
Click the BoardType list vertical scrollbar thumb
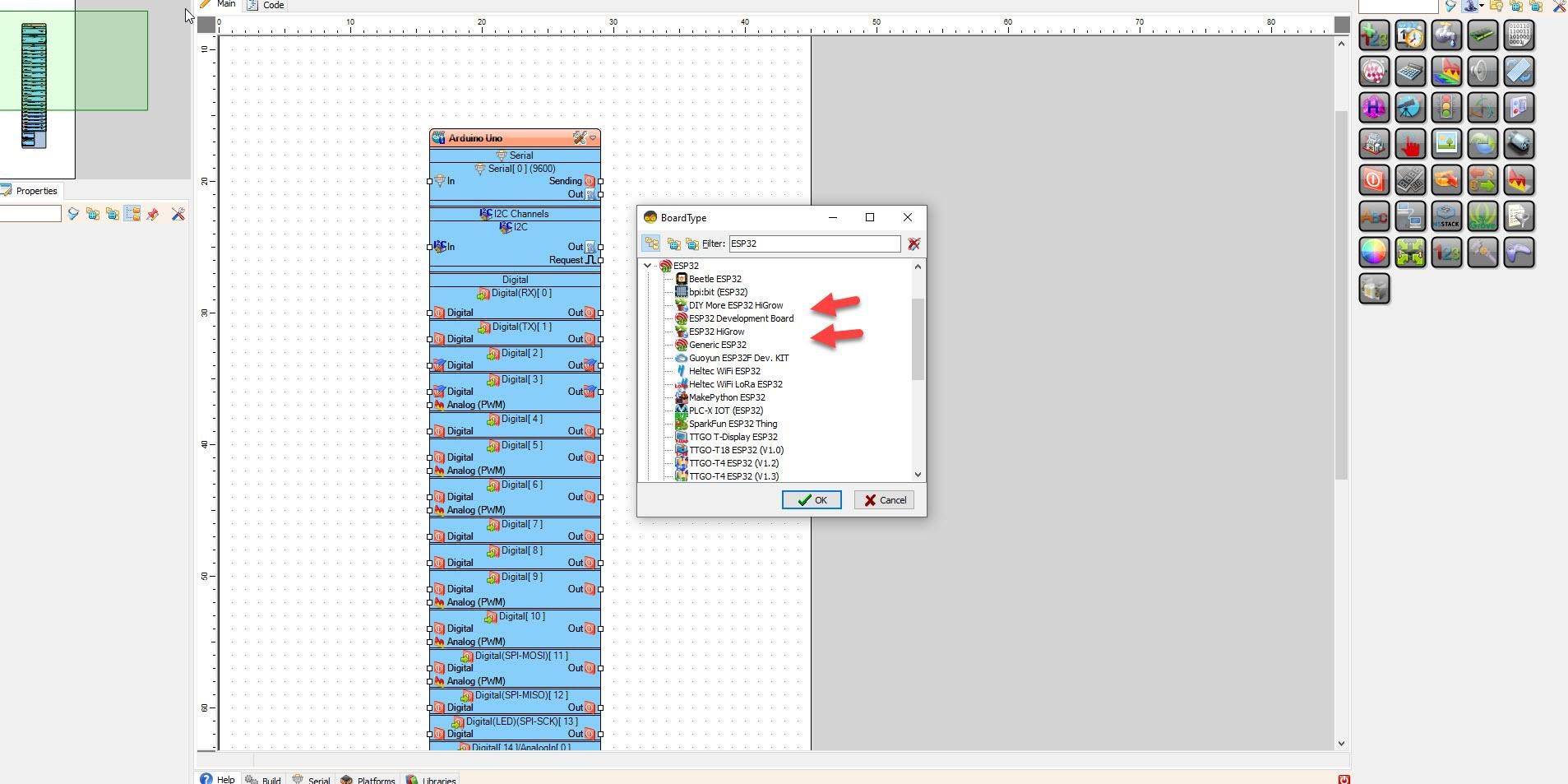918,339
